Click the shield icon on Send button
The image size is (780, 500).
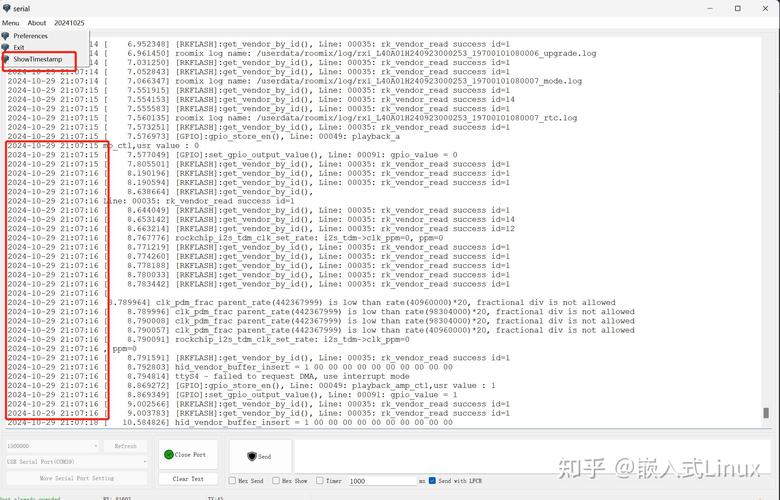(x=251, y=456)
